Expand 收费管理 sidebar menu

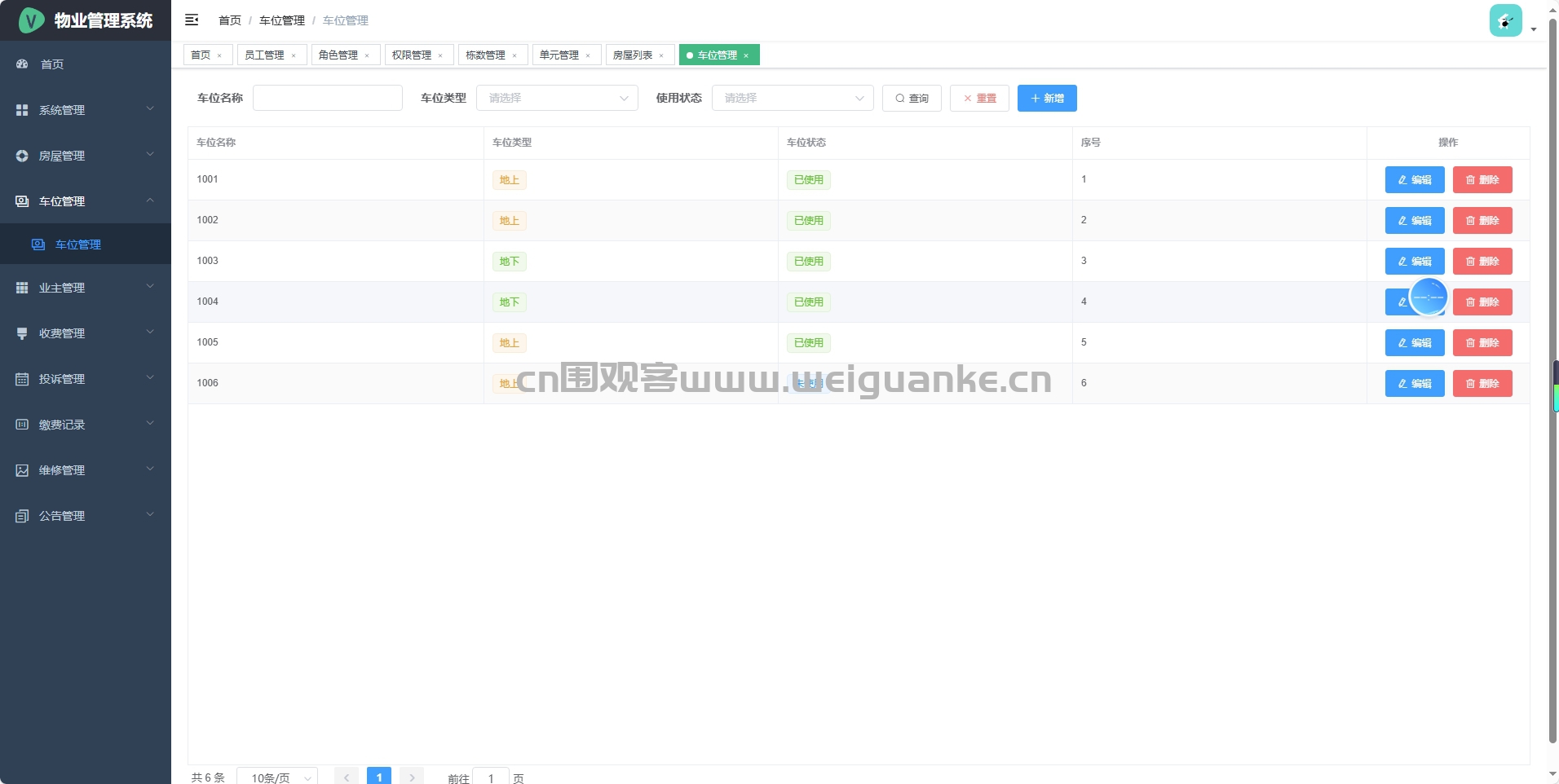tap(86, 333)
